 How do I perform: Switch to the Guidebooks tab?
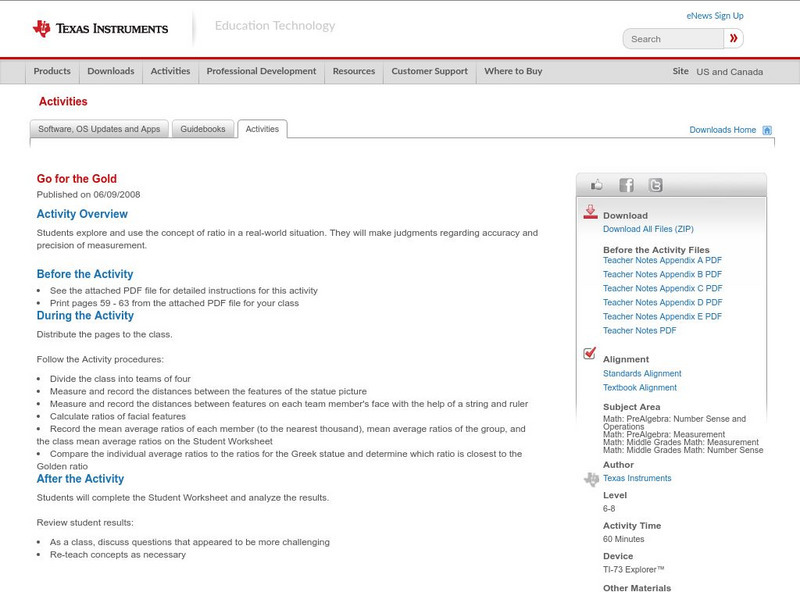pyautogui.click(x=203, y=129)
